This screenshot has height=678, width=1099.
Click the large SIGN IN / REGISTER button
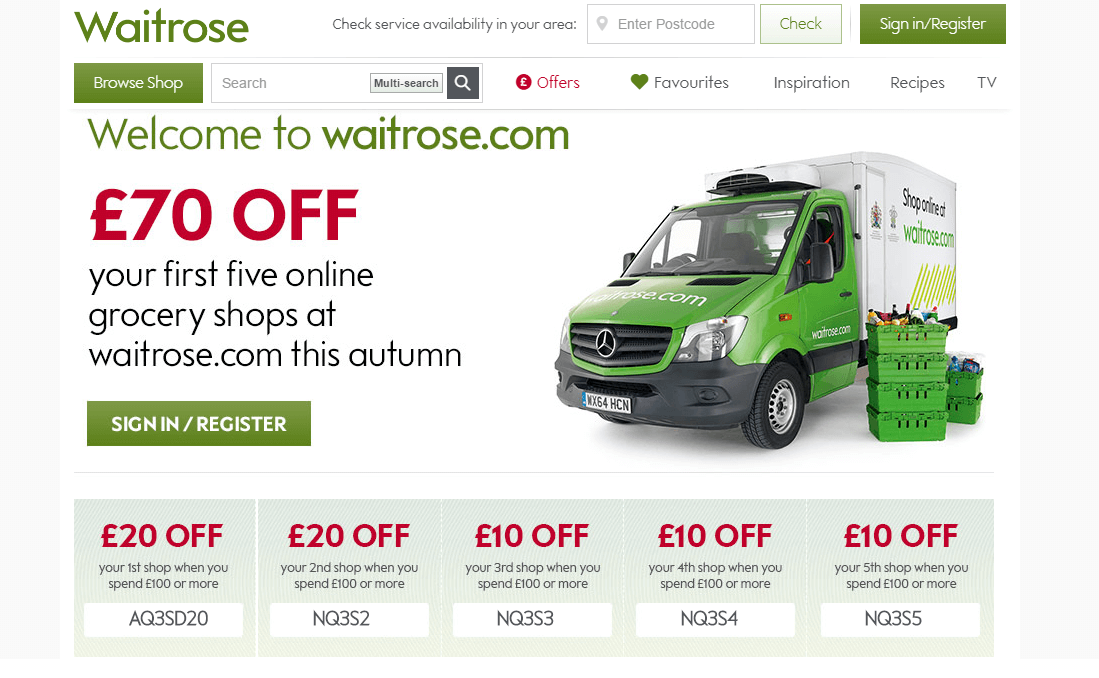tap(199, 423)
